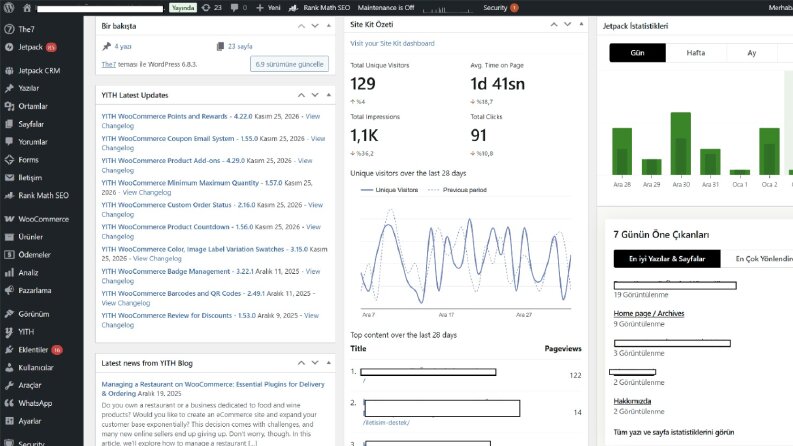The width and height of the screenshot is (793, 446).
Task: Click Kullanıcılar users icon
Action: point(9,368)
